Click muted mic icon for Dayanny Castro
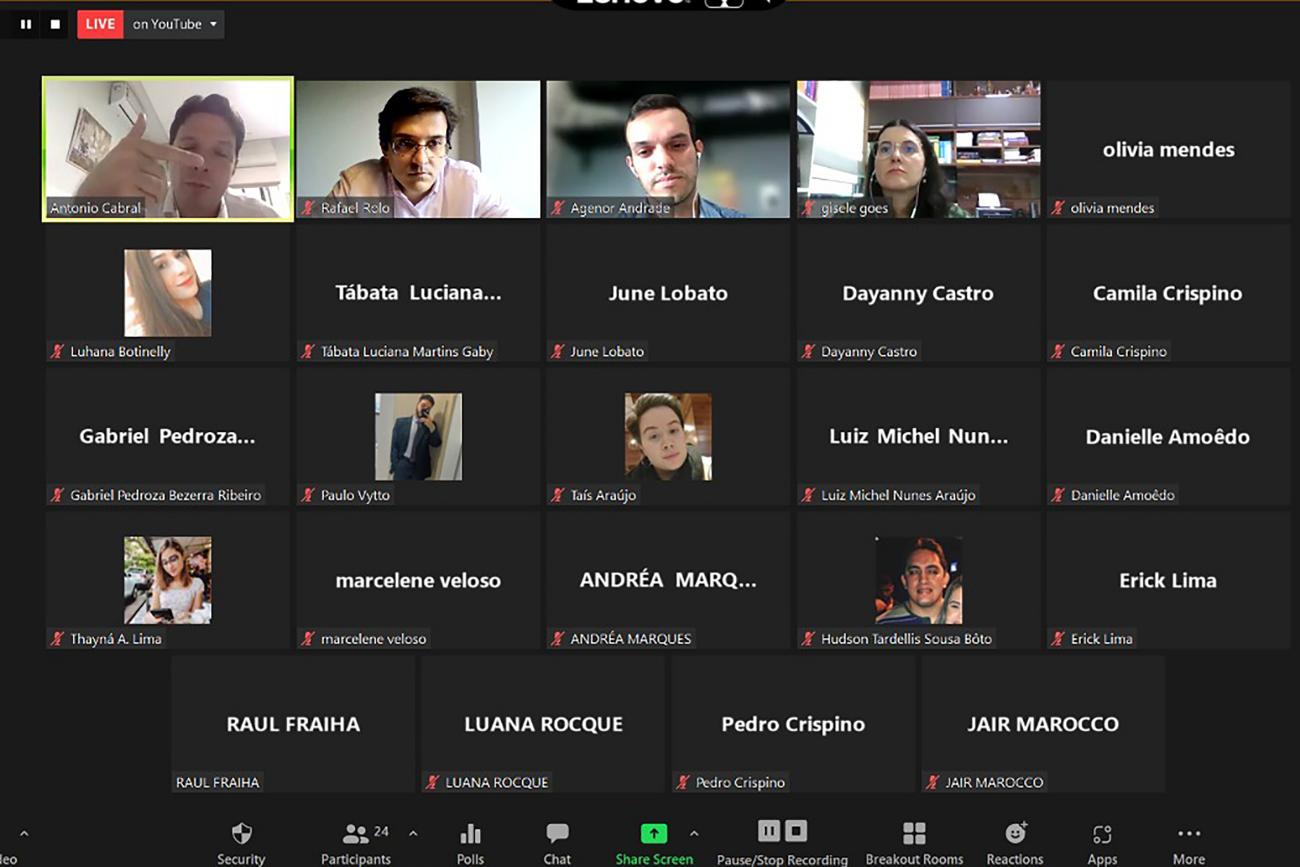The height and width of the screenshot is (867, 1300). [809, 351]
